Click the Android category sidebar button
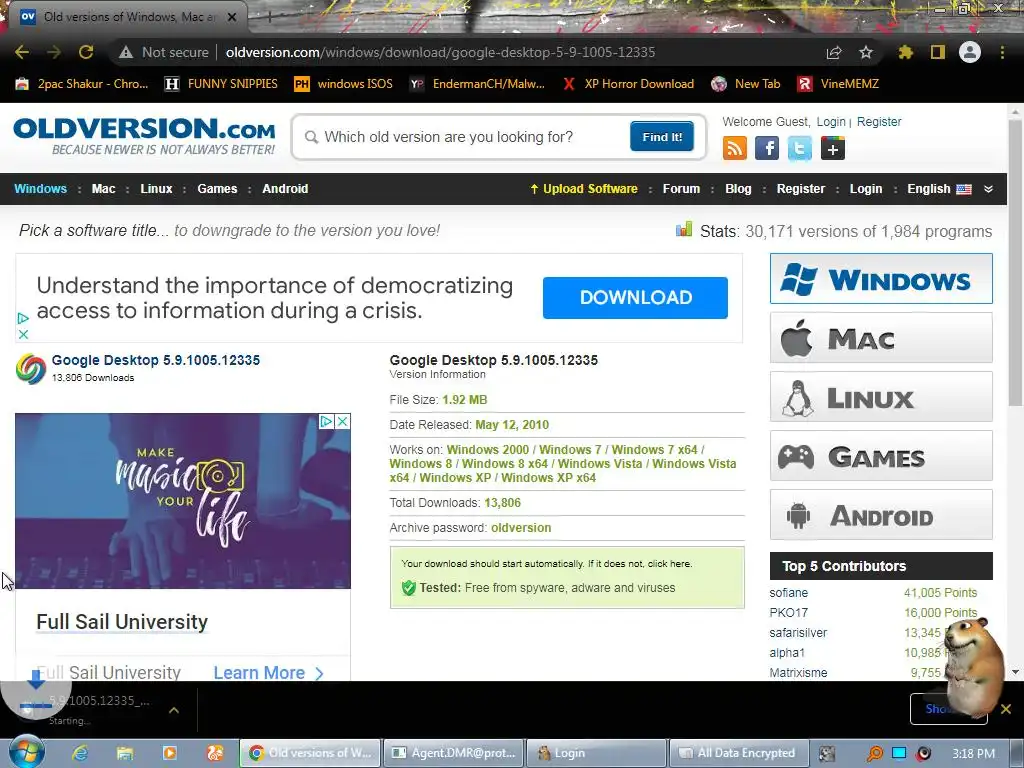Screen dimensions: 1024x768 point(881,515)
